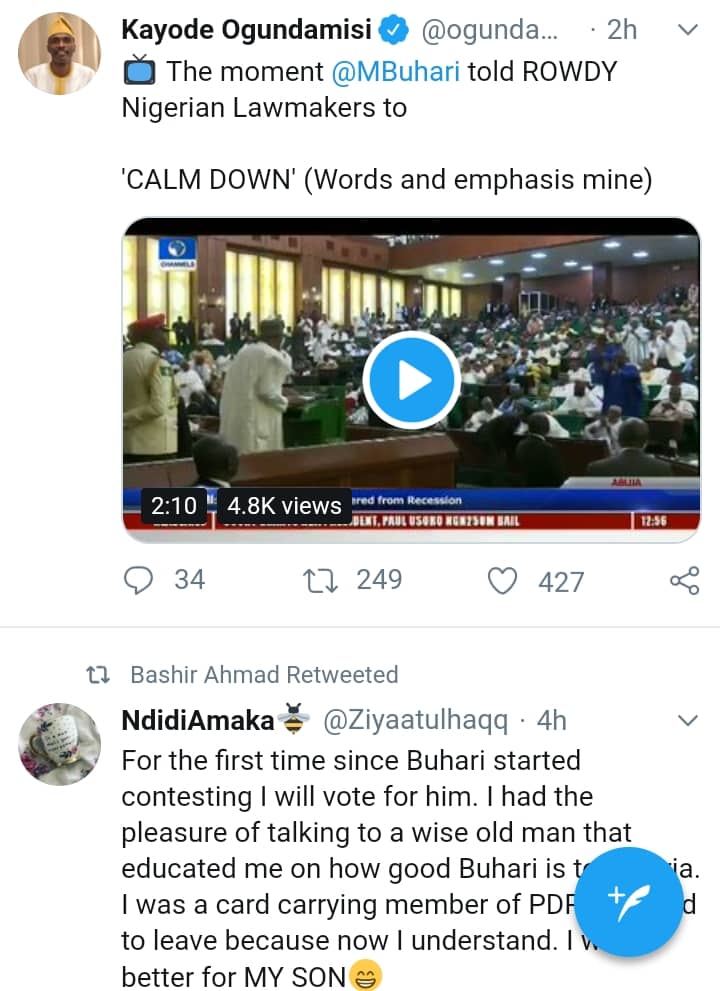Share the video tweet

click(x=683, y=581)
